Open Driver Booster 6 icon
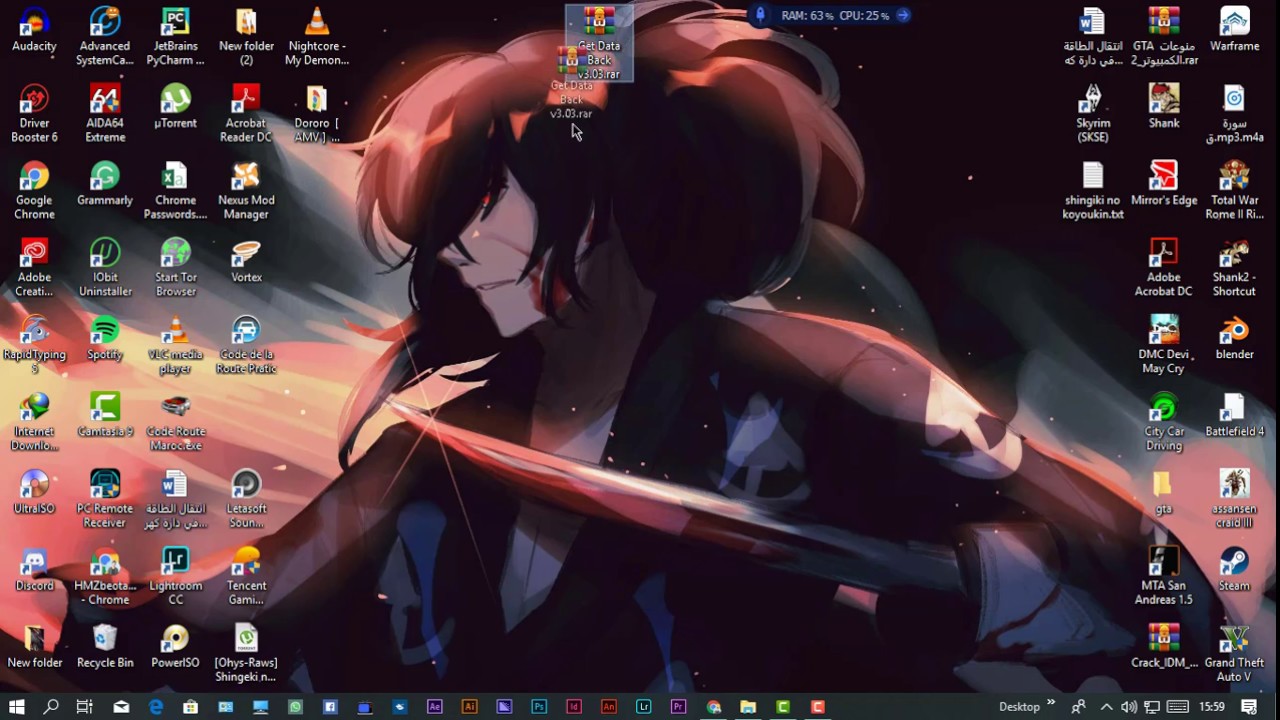Viewport: 1280px width, 720px height. point(34,114)
